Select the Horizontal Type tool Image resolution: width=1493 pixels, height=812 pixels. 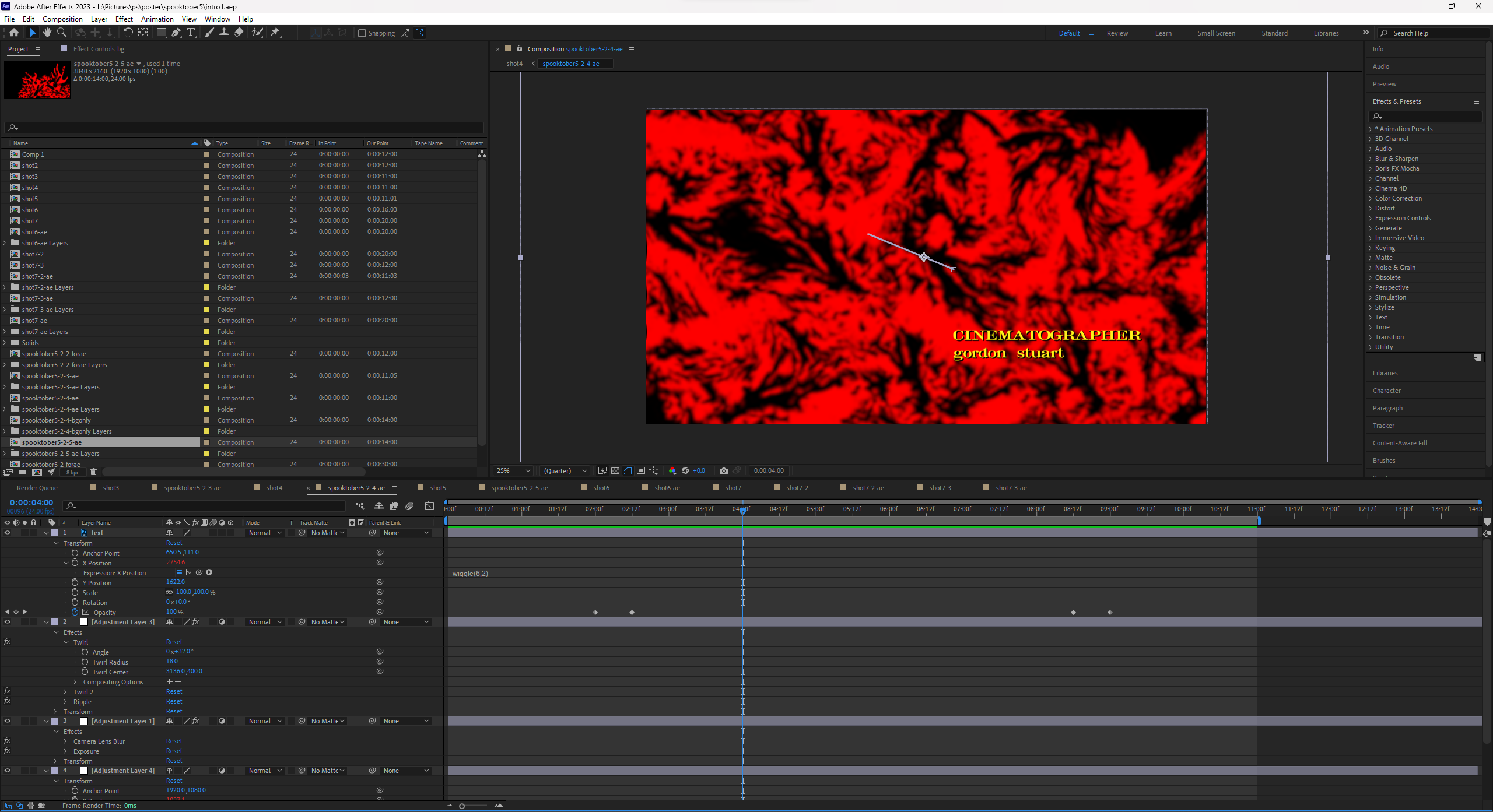click(x=191, y=33)
